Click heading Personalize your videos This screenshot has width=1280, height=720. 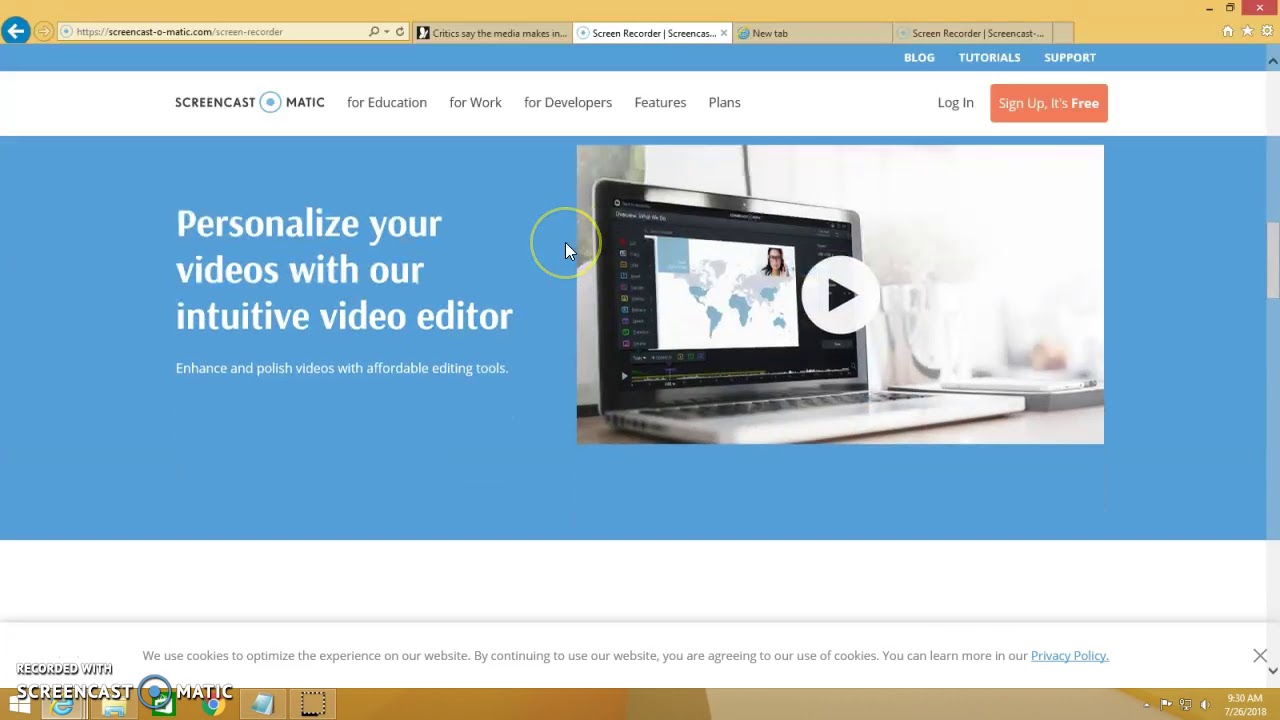click(x=344, y=269)
